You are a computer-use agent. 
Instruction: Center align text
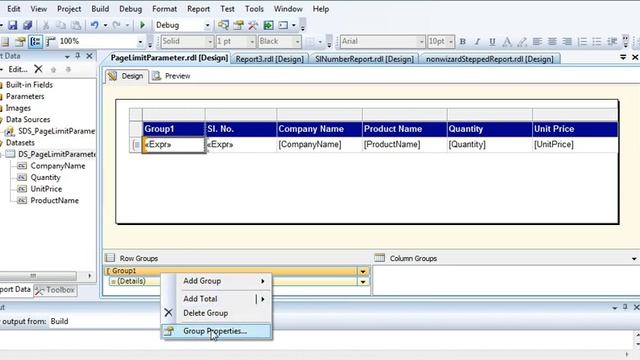click(x=552, y=41)
